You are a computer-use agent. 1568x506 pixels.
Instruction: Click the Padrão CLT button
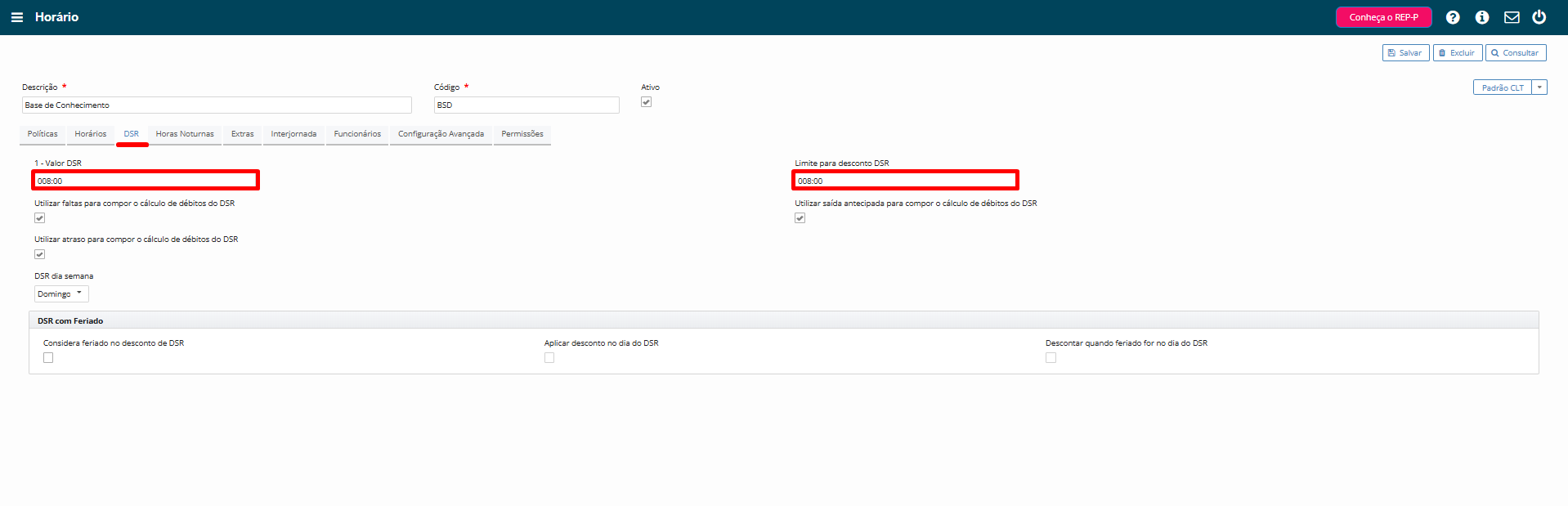coord(1503,87)
